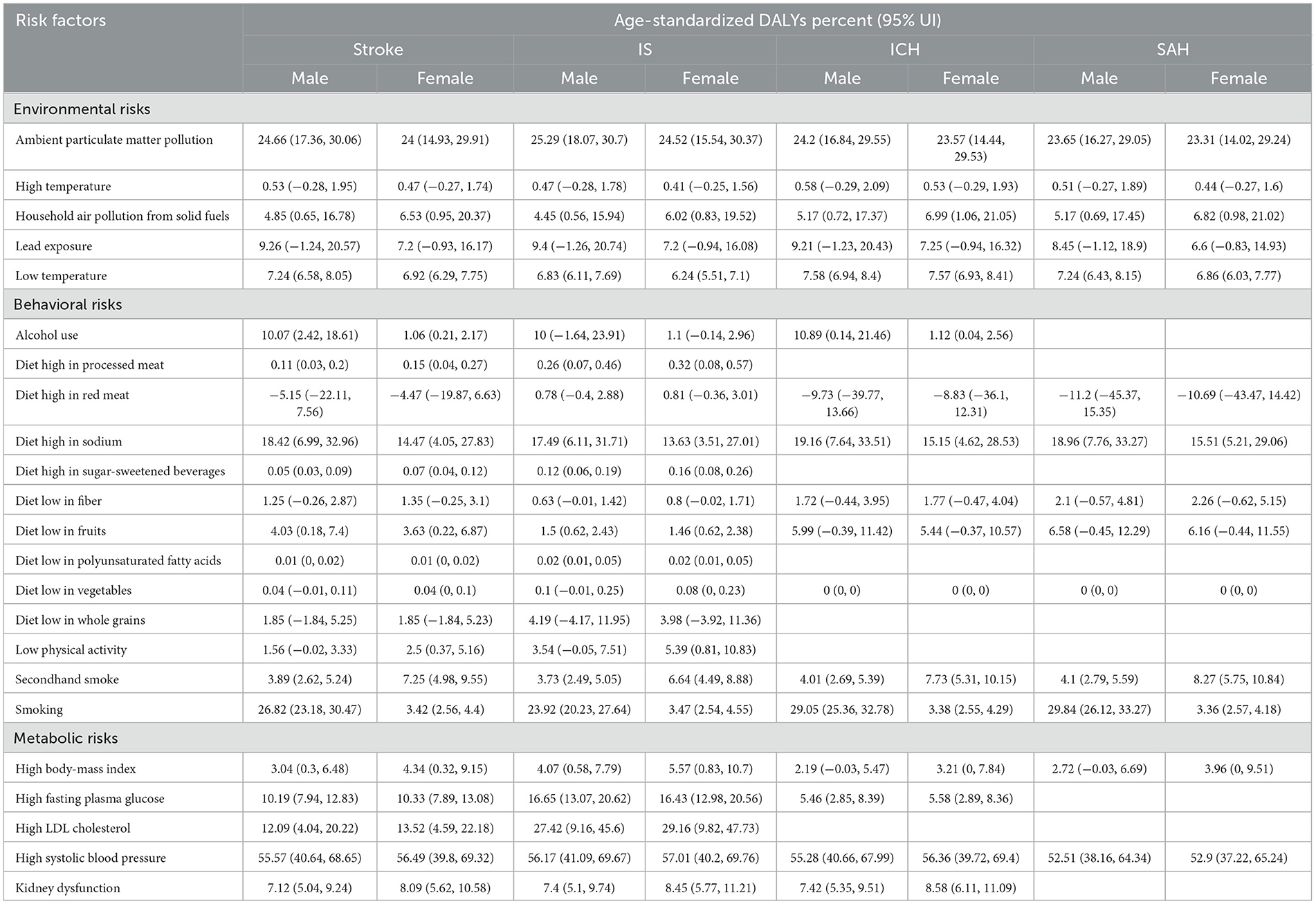Click the 'Household air pollution from solid fuels' label
The width and height of the screenshot is (1316, 904).
[122, 216]
